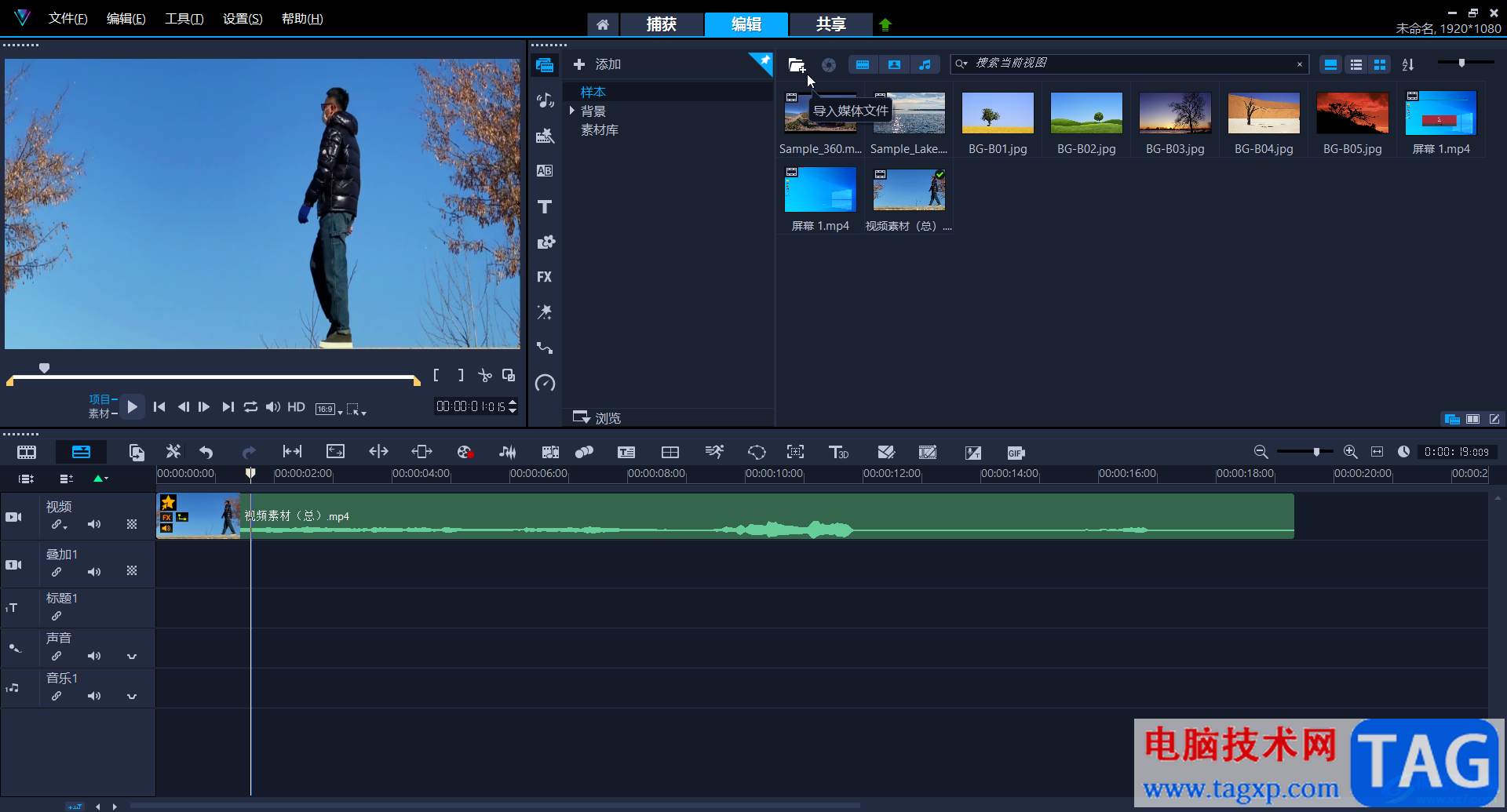1507x812 pixels.
Task: Open the tracking/motion effects icon
Action: [545, 312]
